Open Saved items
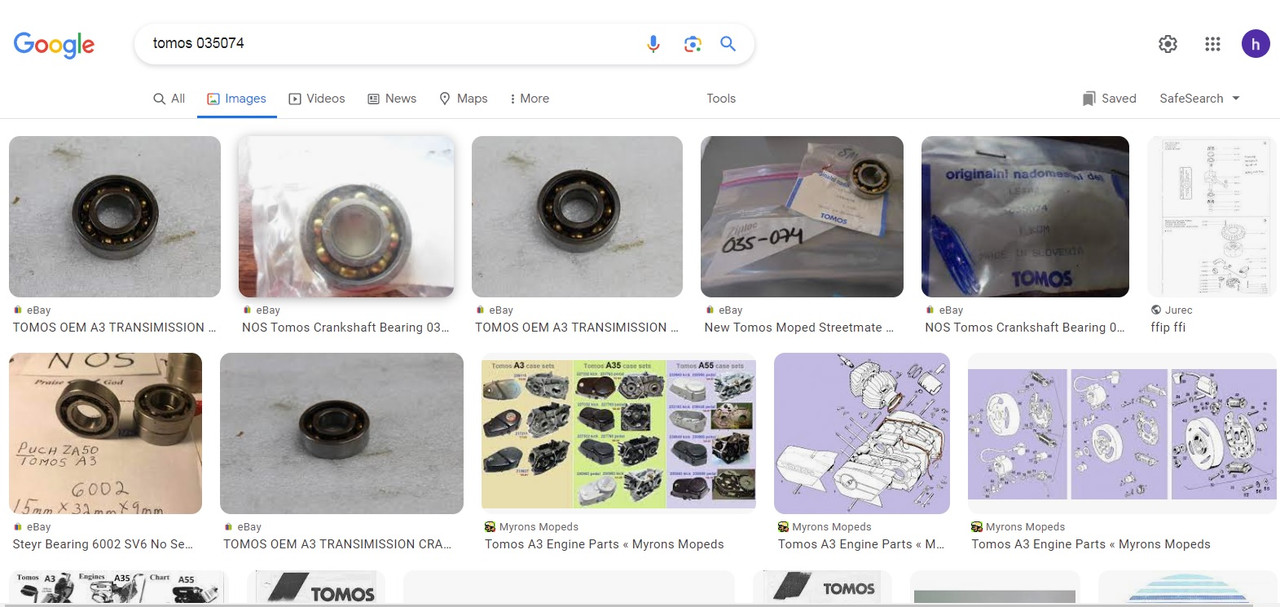This screenshot has height=607, width=1280. click(x=1109, y=98)
